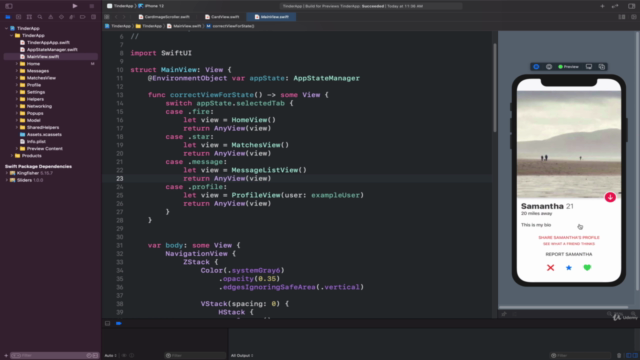This screenshot has height=360, width=640.
Task: Open the Breakpoint navigator
Action: click(82, 17)
